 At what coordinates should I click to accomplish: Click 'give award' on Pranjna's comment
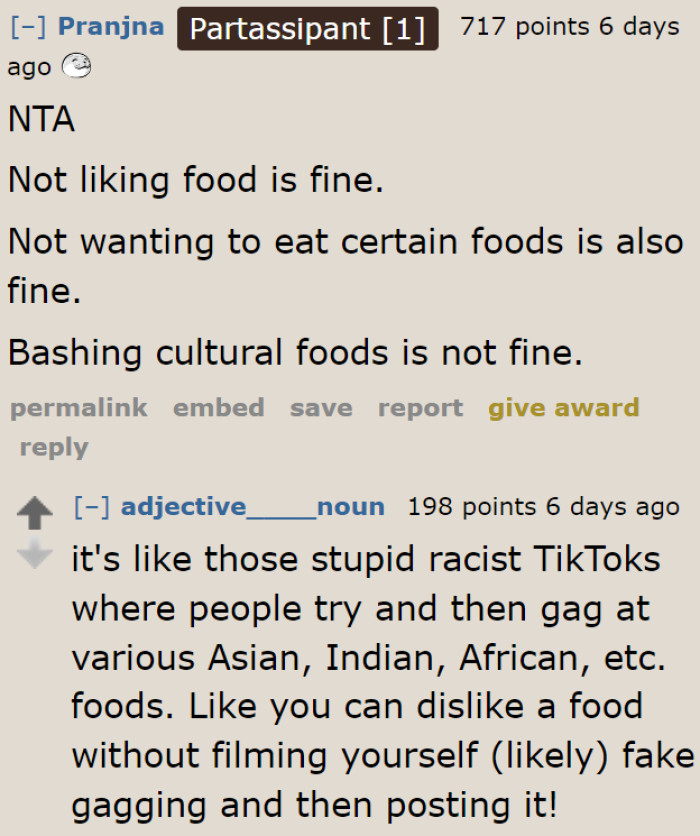(564, 408)
